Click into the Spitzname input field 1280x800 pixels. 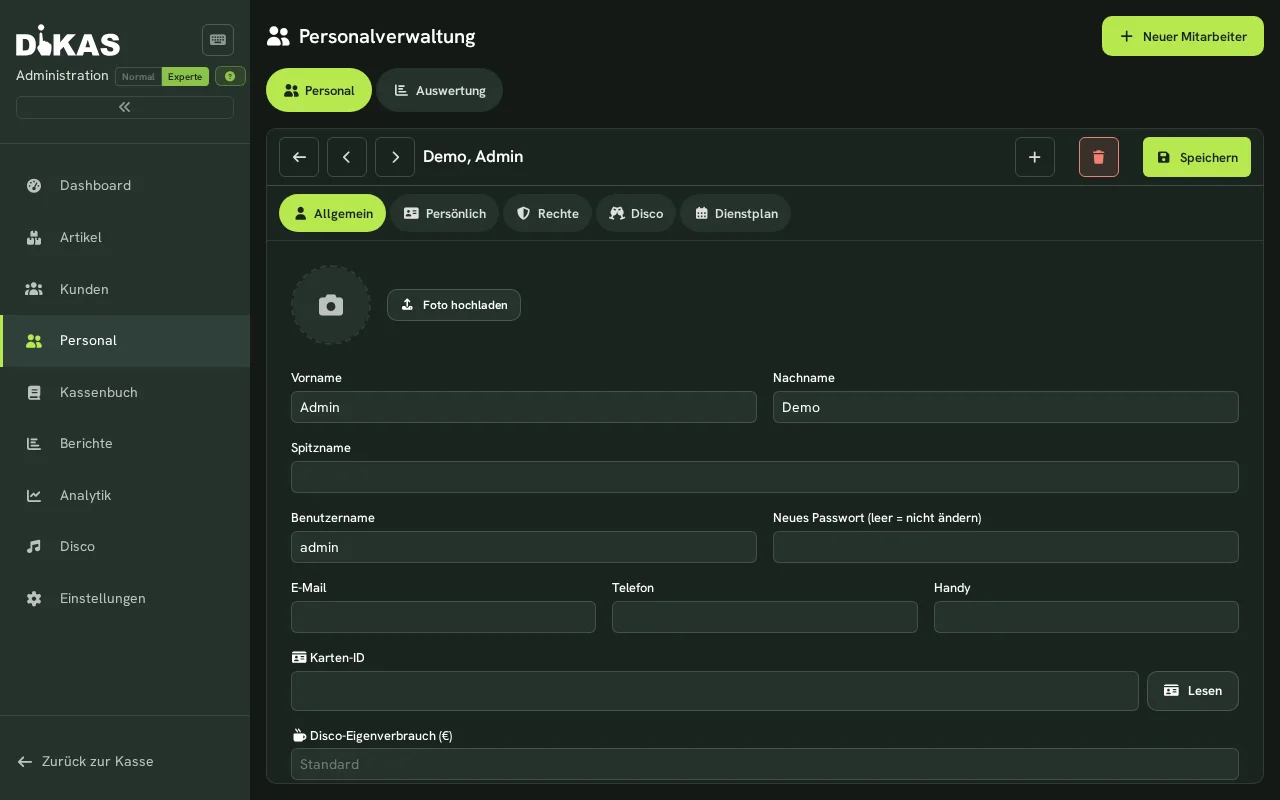(x=765, y=477)
